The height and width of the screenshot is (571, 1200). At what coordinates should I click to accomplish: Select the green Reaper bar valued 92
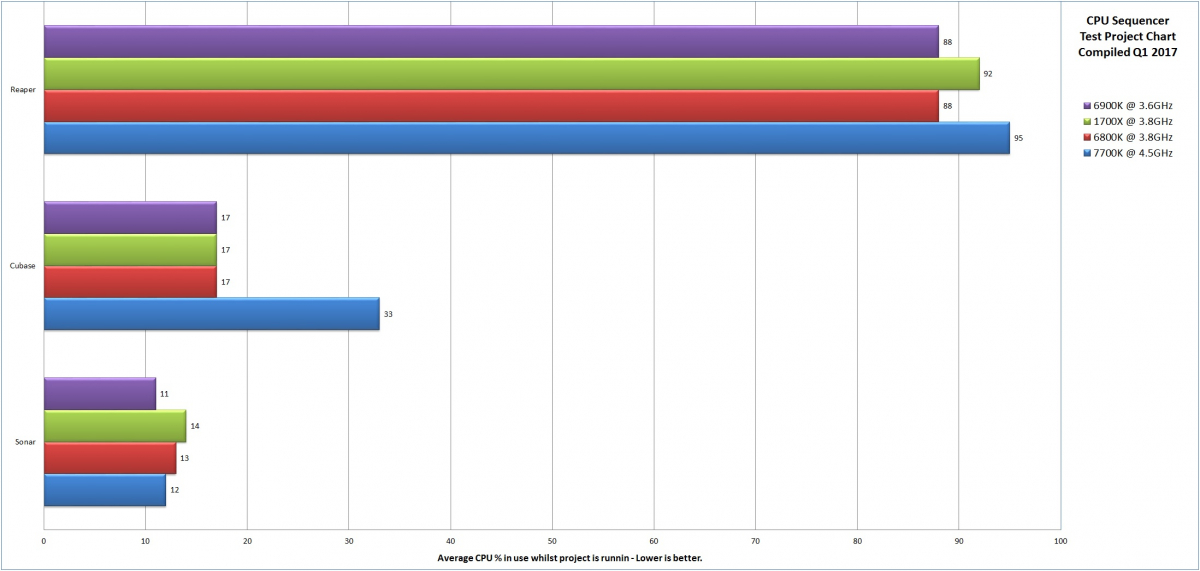tap(512, 74)
